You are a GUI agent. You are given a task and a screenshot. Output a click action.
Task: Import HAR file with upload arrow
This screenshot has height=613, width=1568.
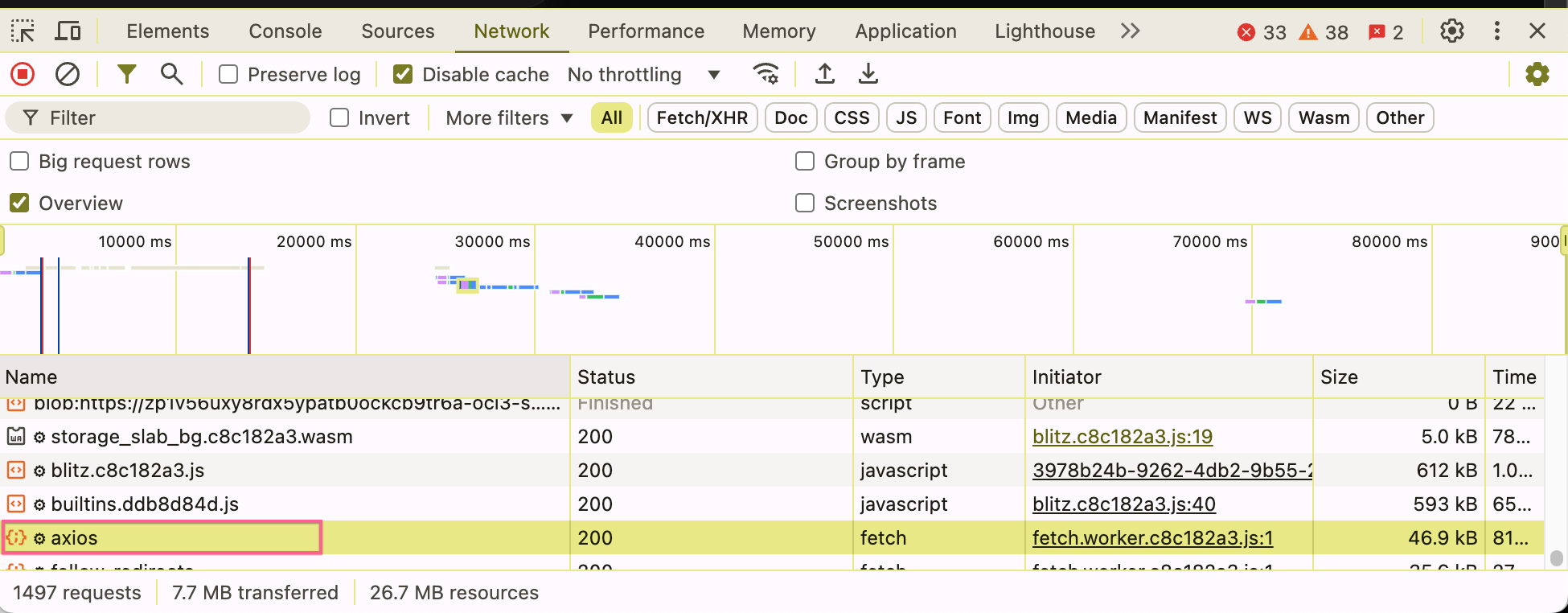(x=824, y=75)
